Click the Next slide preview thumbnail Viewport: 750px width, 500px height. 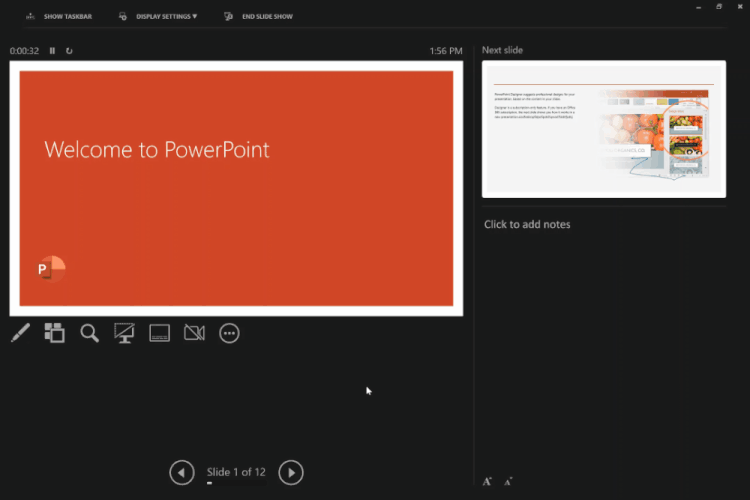[604, 129]
